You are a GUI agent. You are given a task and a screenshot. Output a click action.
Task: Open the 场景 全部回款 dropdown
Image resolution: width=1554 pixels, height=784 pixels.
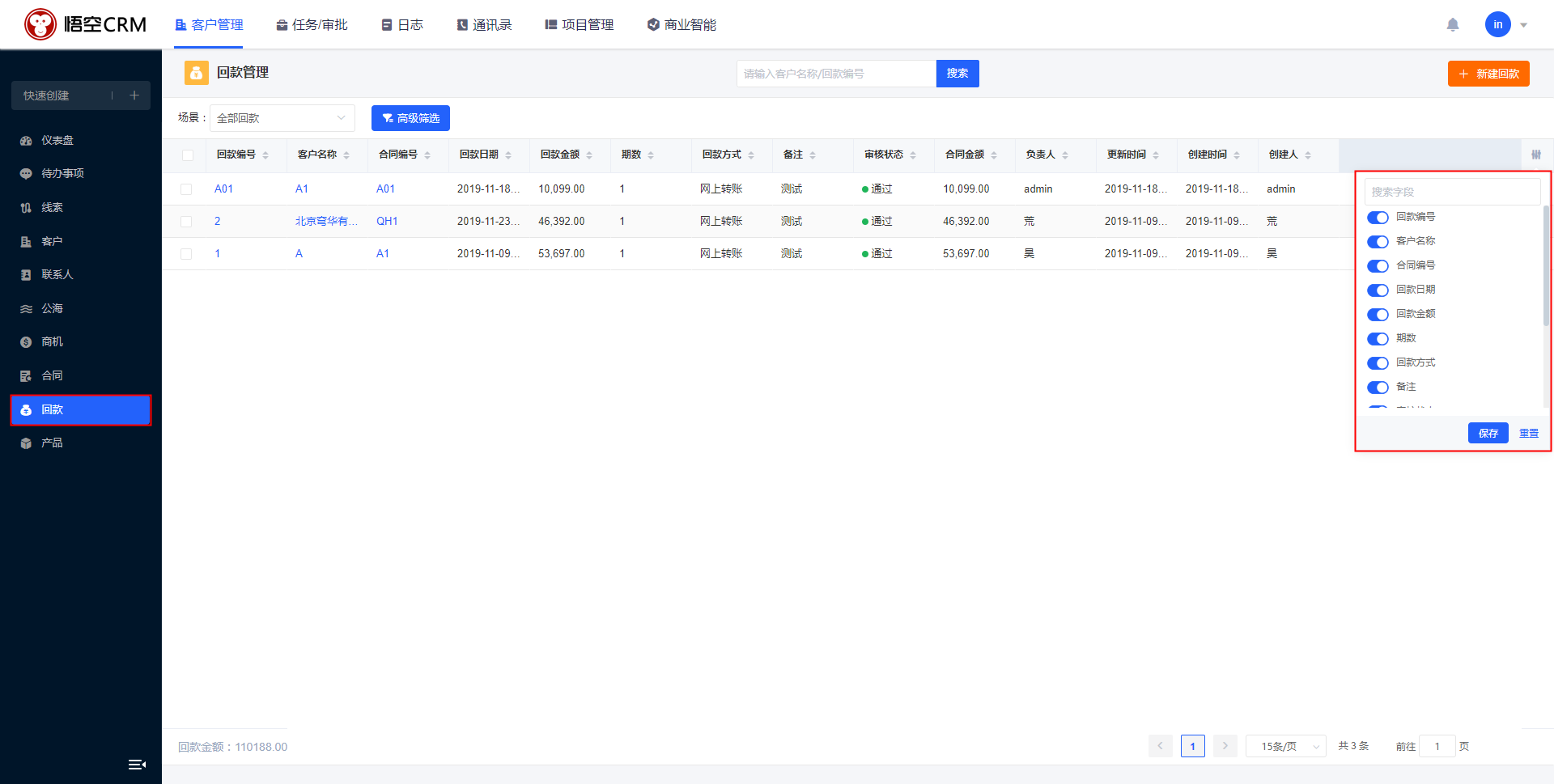point(282,118)
